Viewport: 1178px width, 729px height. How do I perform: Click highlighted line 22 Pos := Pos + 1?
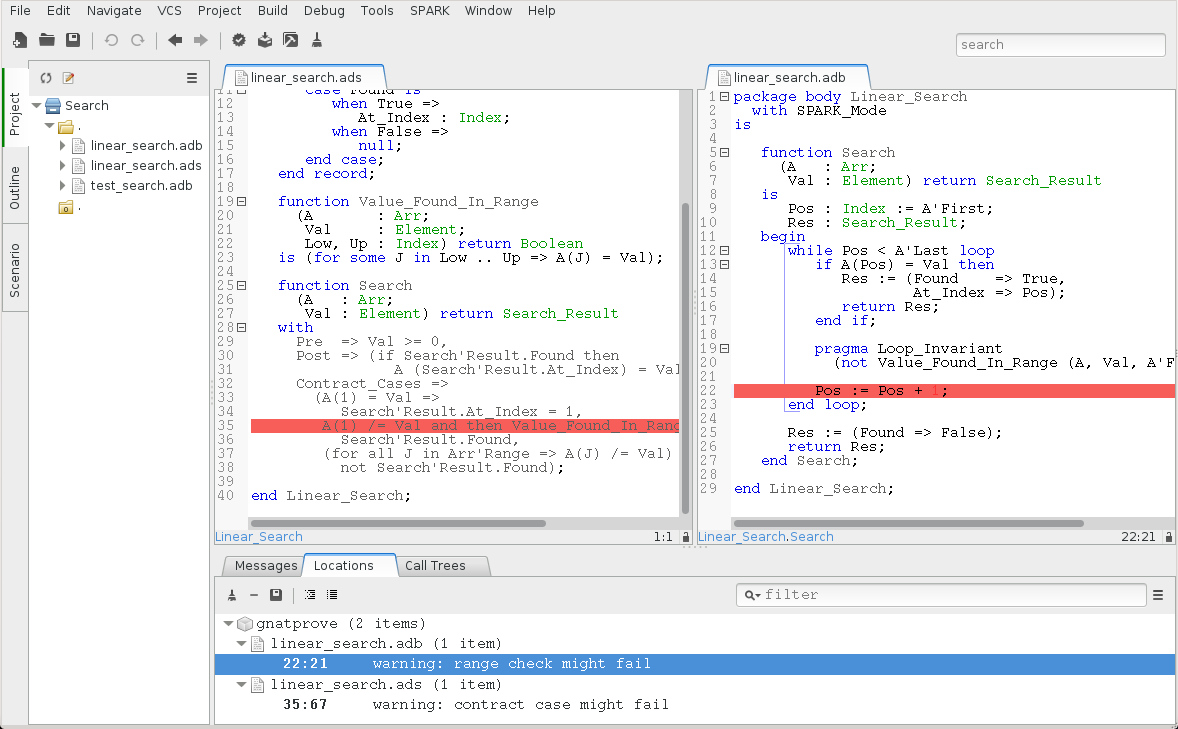point(954,391)
